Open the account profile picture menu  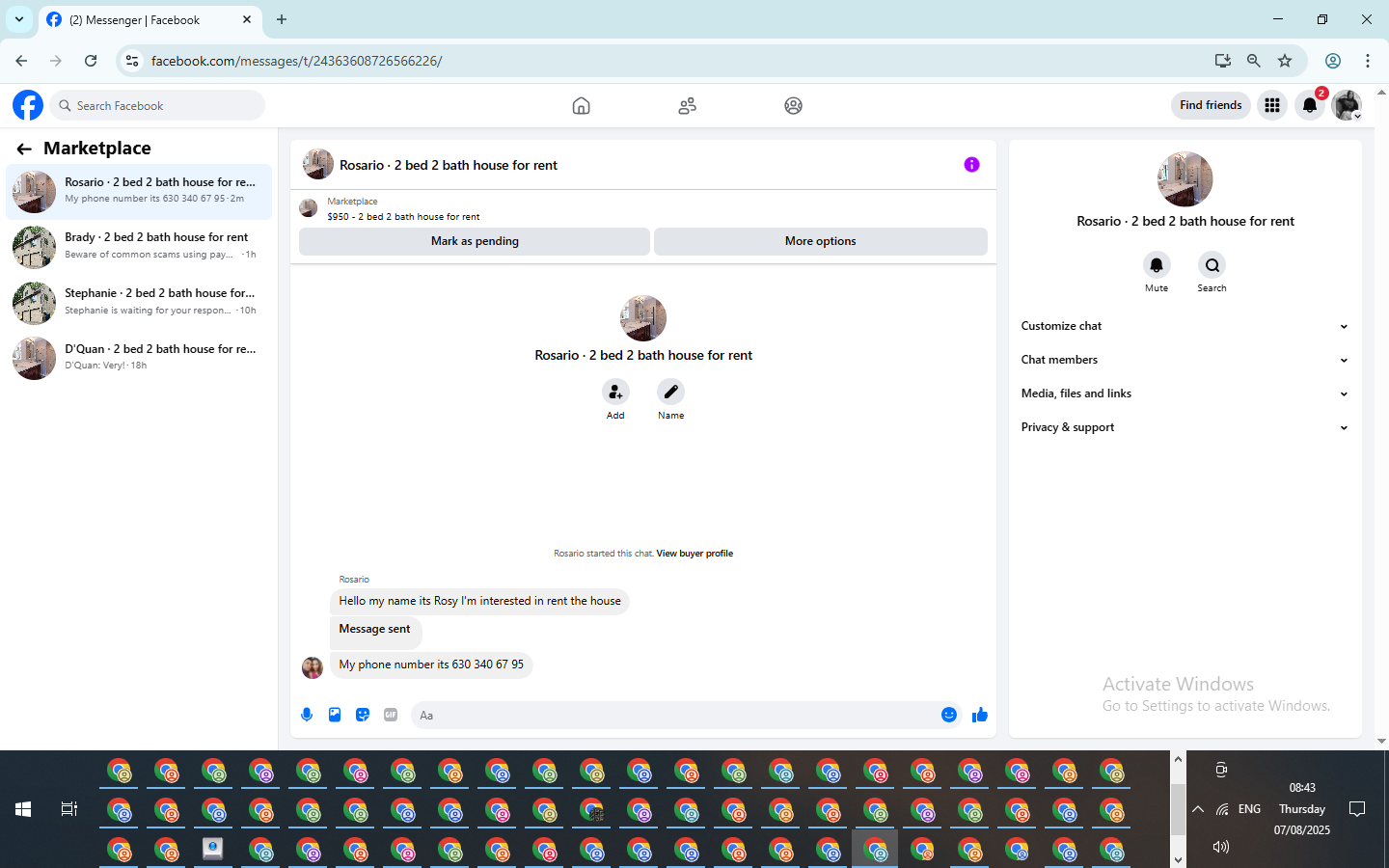click(1347, 105)
